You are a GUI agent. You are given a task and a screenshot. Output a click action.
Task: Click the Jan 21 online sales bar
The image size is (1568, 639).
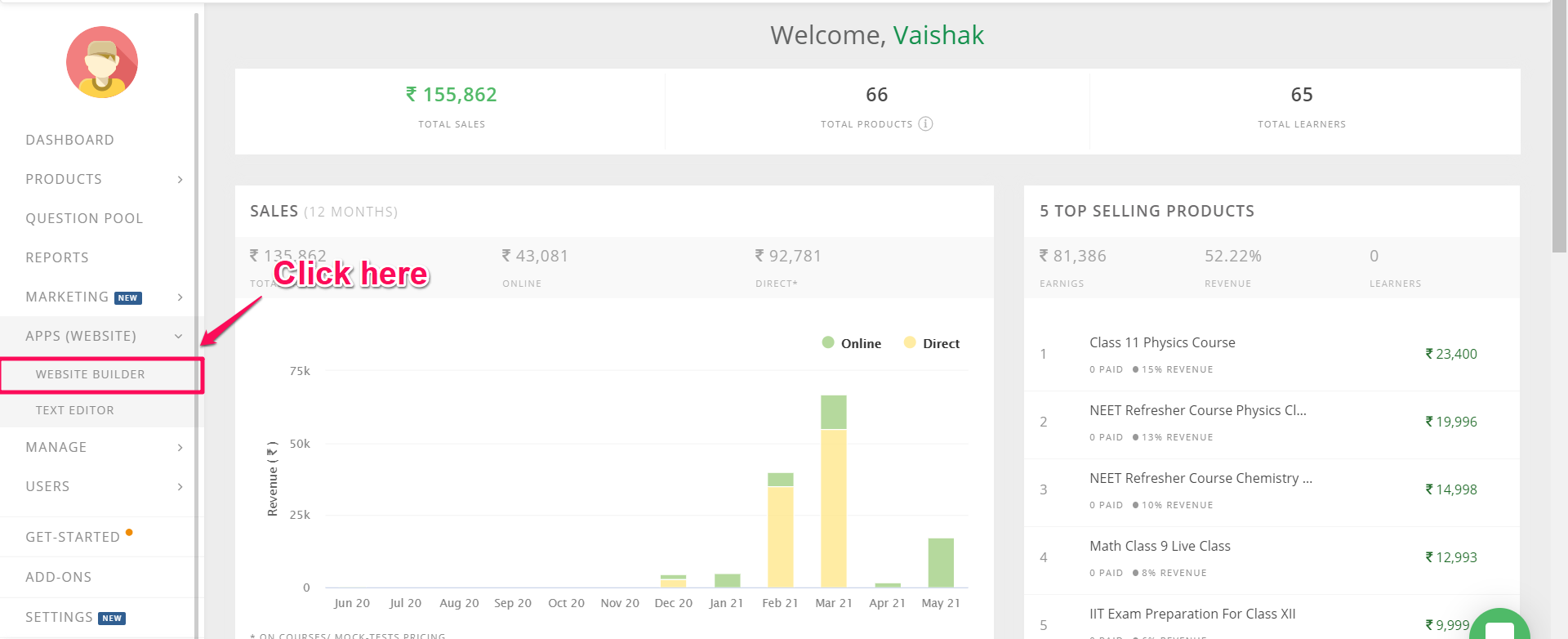click(727, 580)
